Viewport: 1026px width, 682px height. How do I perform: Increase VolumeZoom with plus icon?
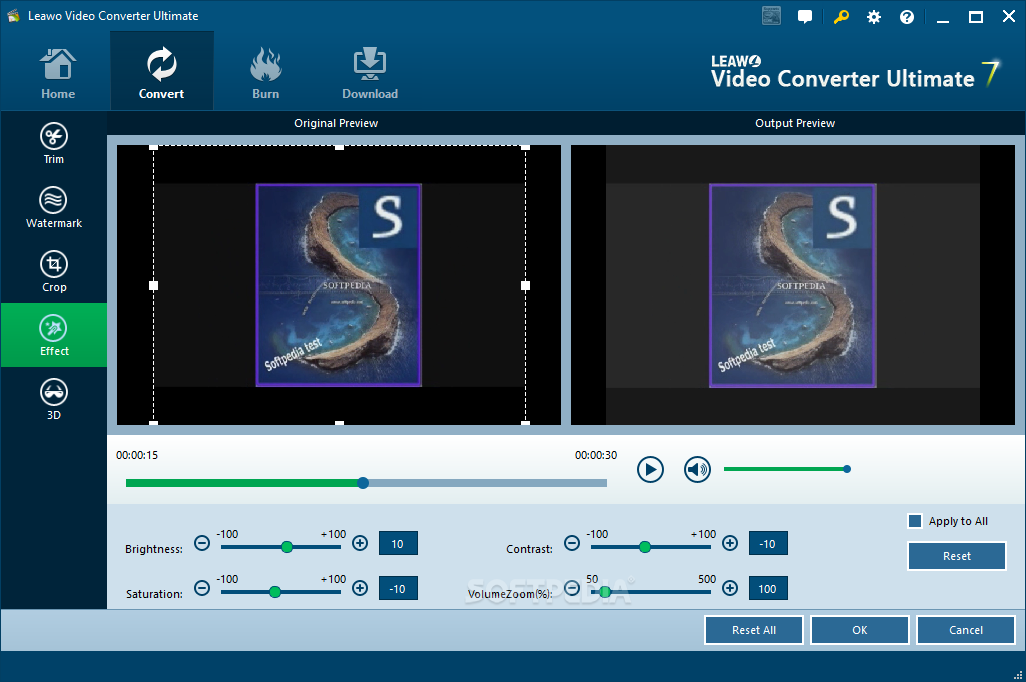[730, 588]
